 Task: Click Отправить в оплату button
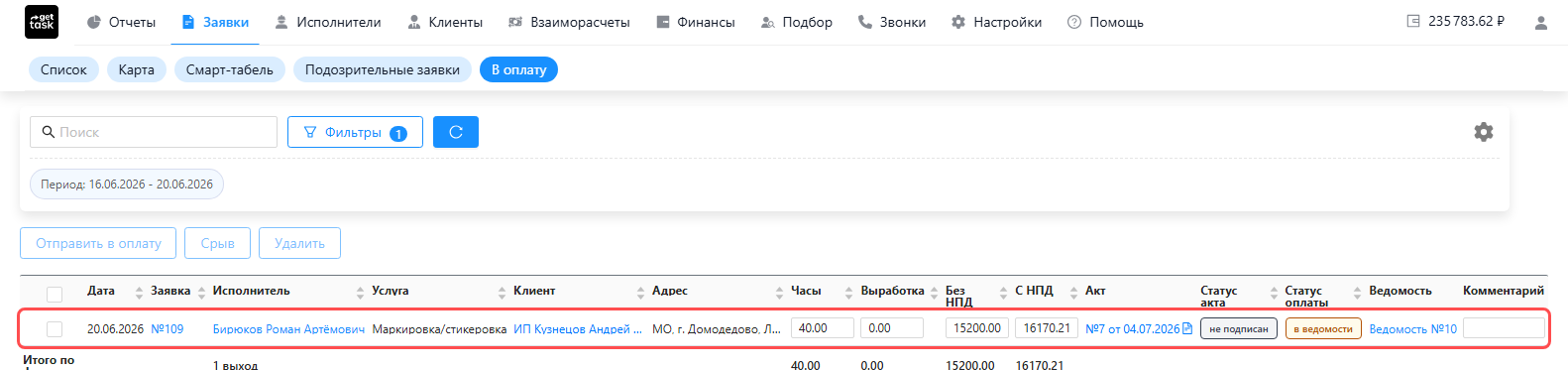click(x=98, y=243)
